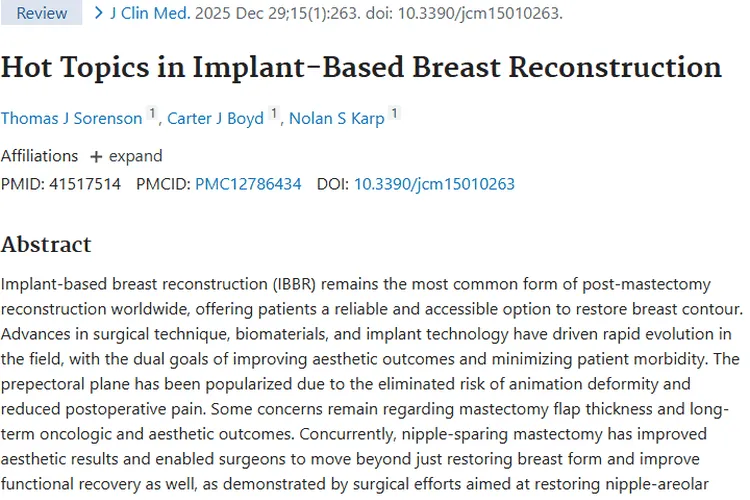Screen dimensions: 750x500
Task: Click the article title heading
Action: (x=361, y=67)
